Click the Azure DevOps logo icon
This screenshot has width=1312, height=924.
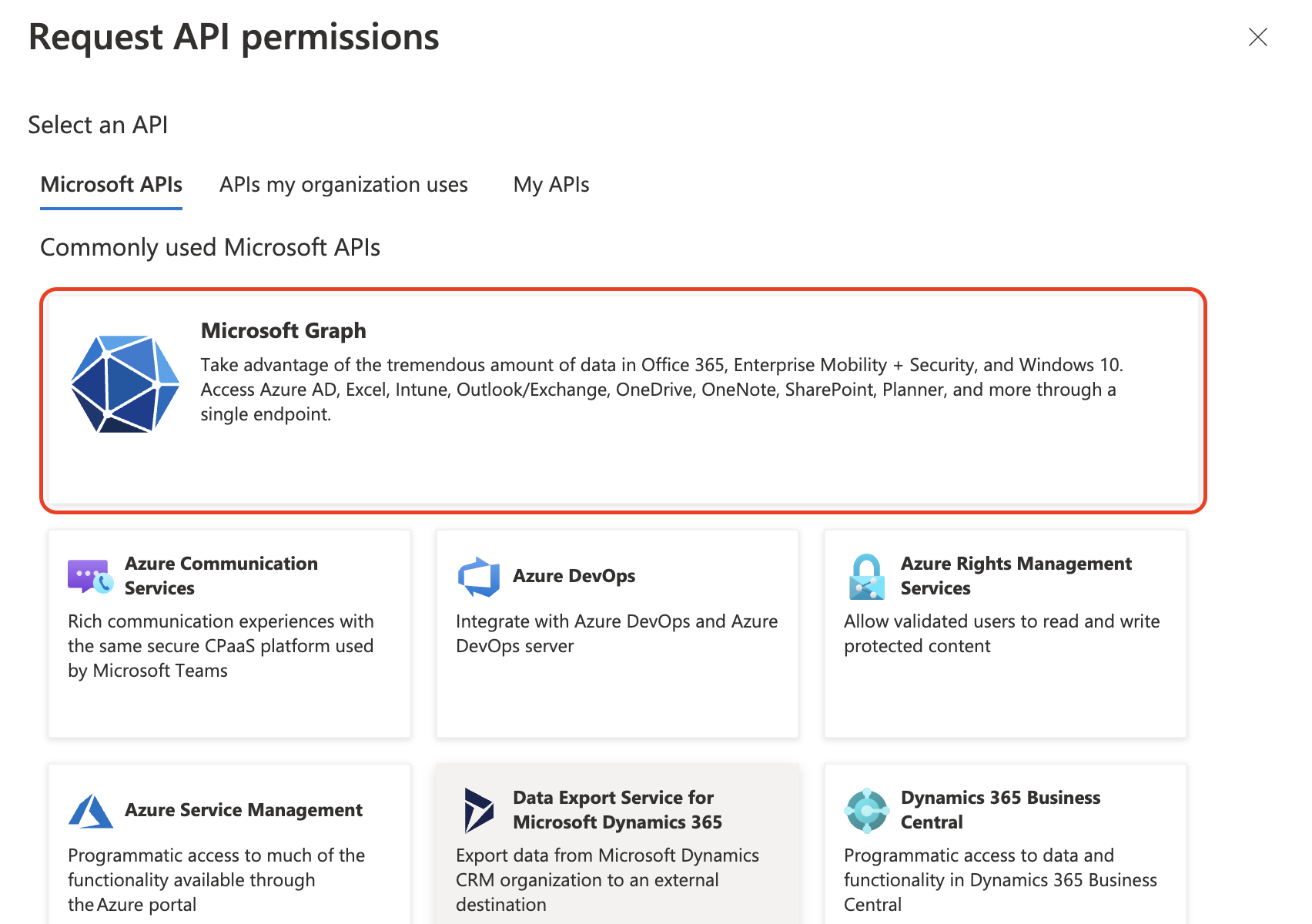tap(478, 577)
